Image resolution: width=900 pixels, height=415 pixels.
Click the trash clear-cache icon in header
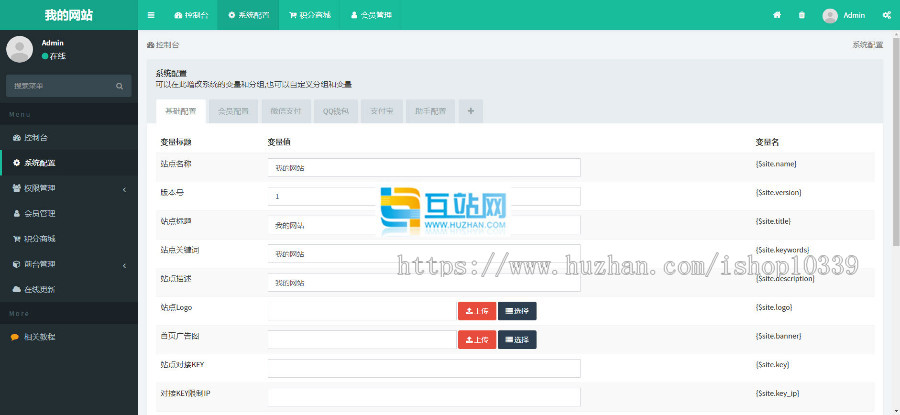pyautogui.click(x=801, y=15)
